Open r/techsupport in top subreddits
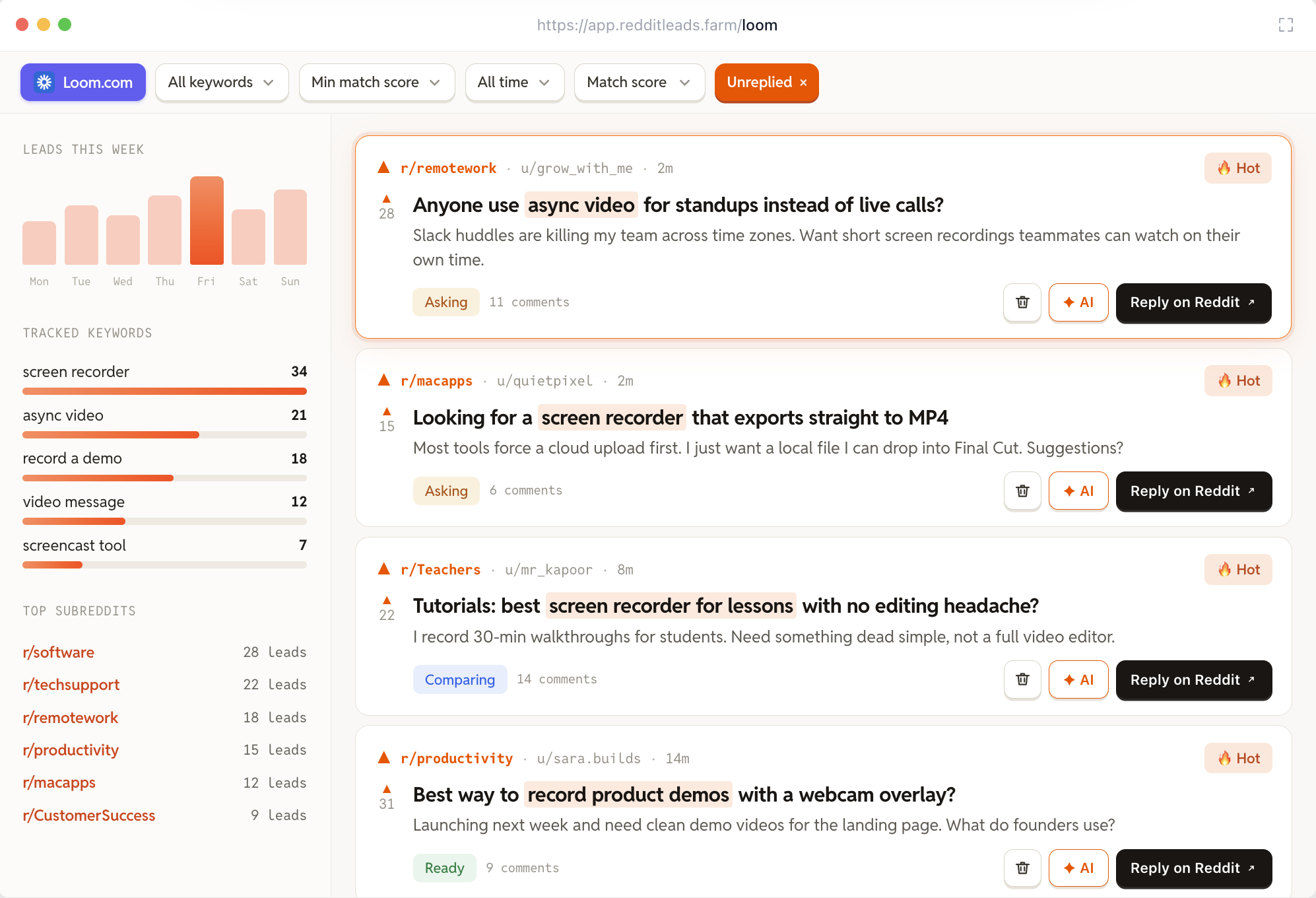The image size is (1316, 898). pos(71,685)
